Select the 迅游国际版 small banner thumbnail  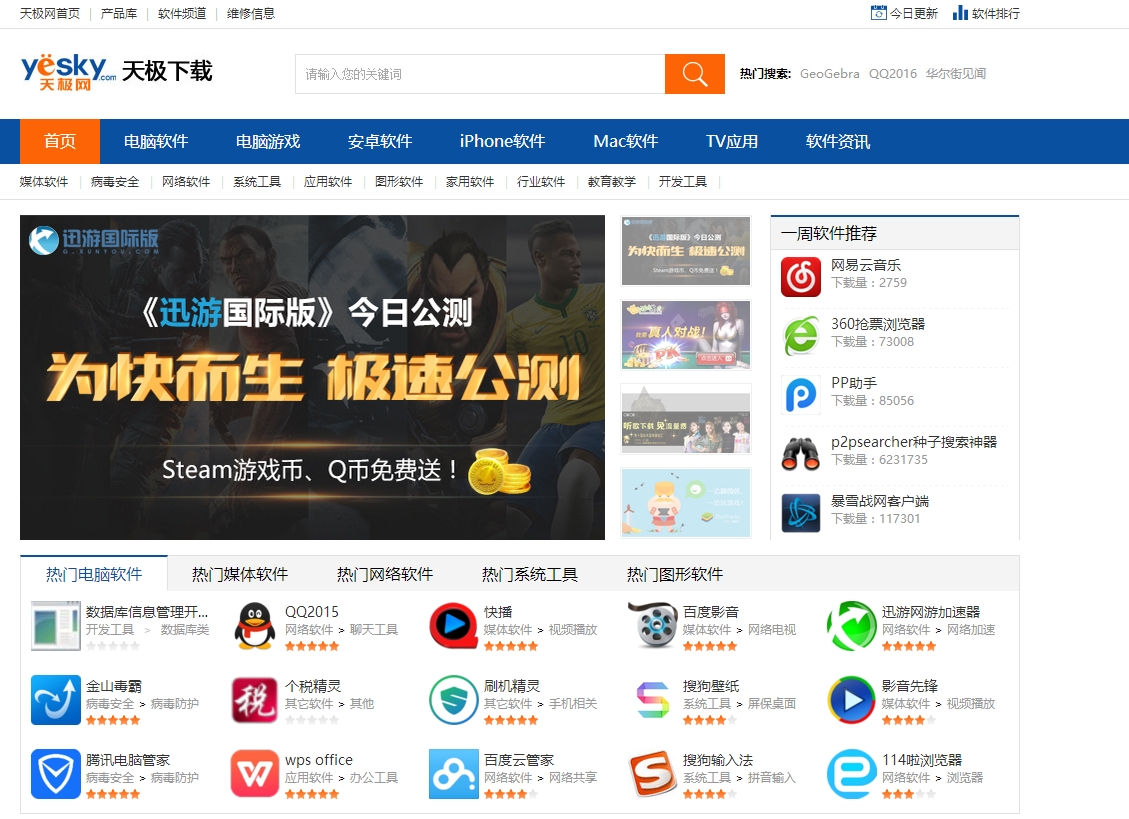tap(686, 251)
